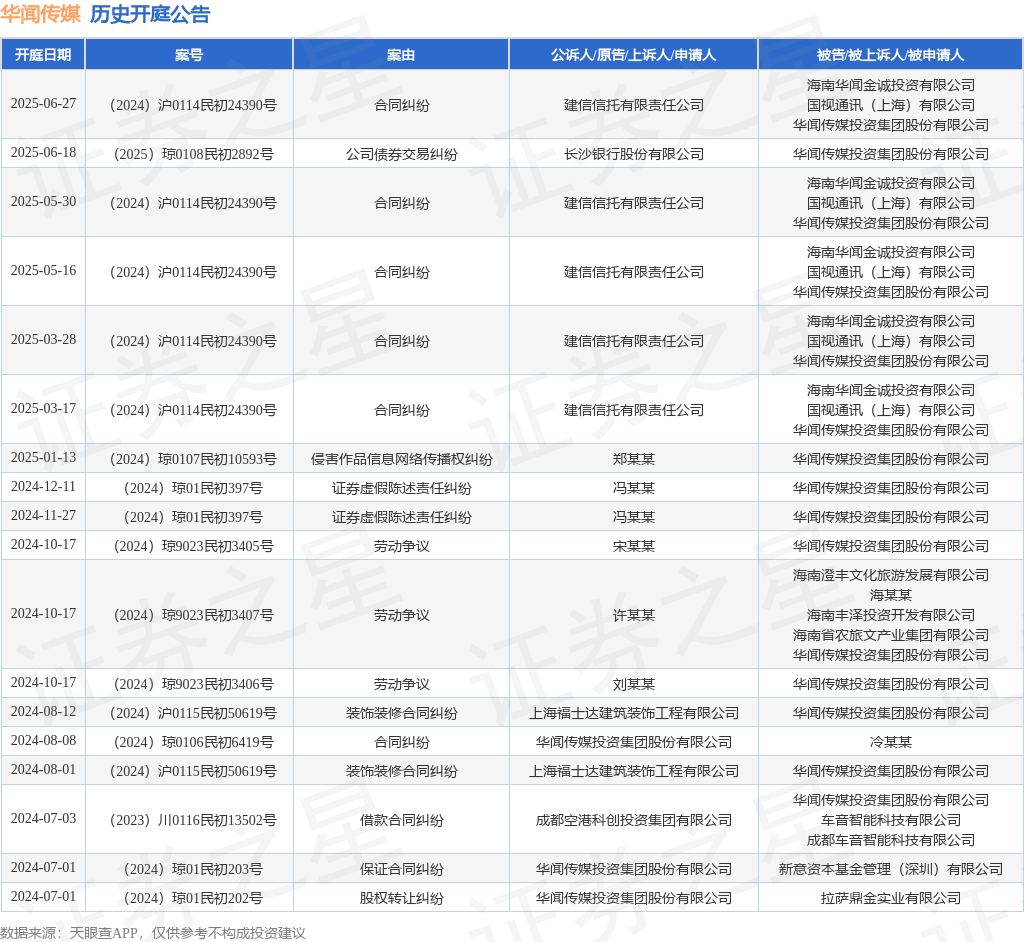Click defendant 成都车音智能科技有限公司
This screenshot has width=1024, height=942.
click(891, 840)
